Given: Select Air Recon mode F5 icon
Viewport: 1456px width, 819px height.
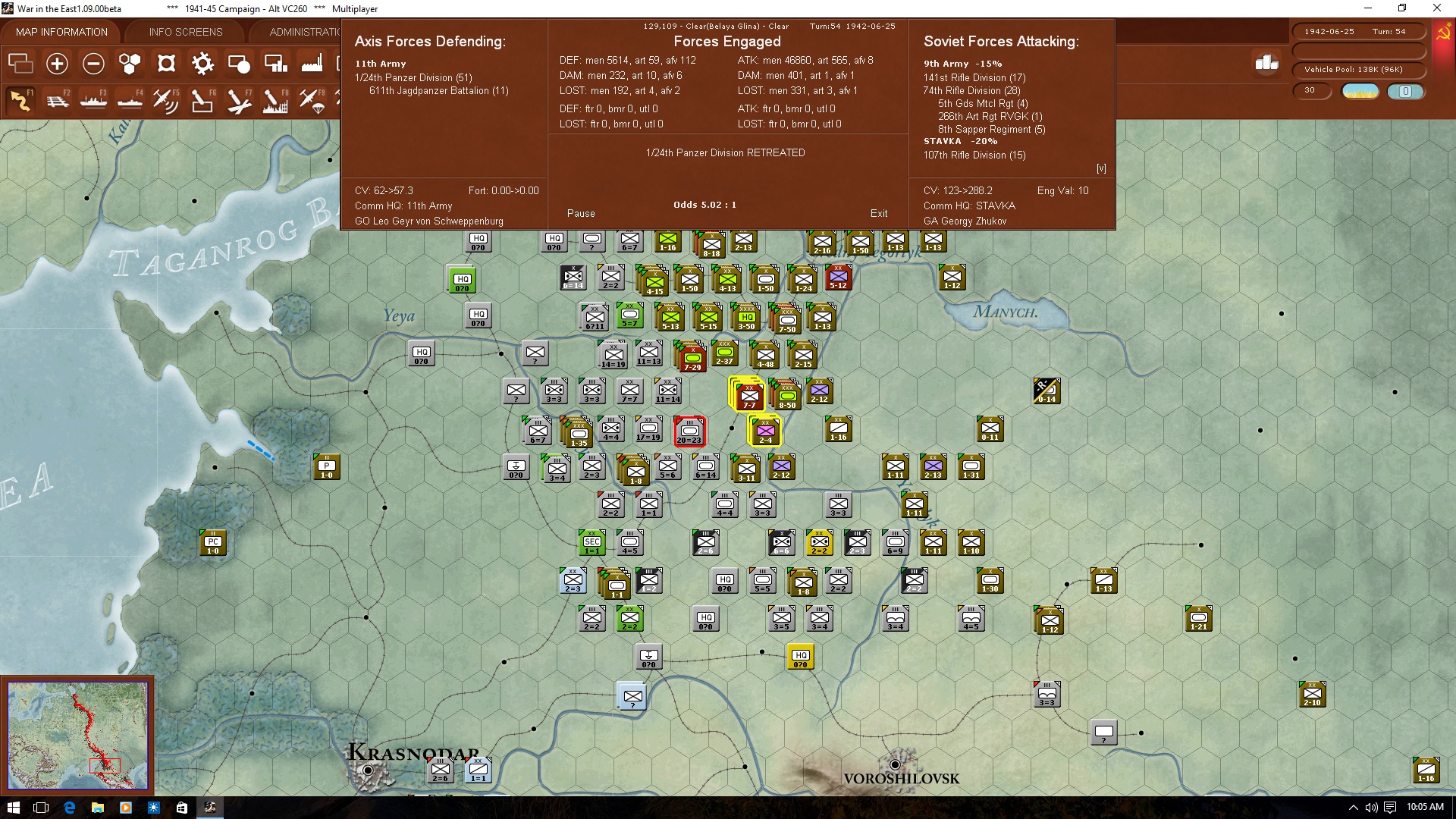Looking at the screenshot, I should pyautogui.click(x=166, y=101).
